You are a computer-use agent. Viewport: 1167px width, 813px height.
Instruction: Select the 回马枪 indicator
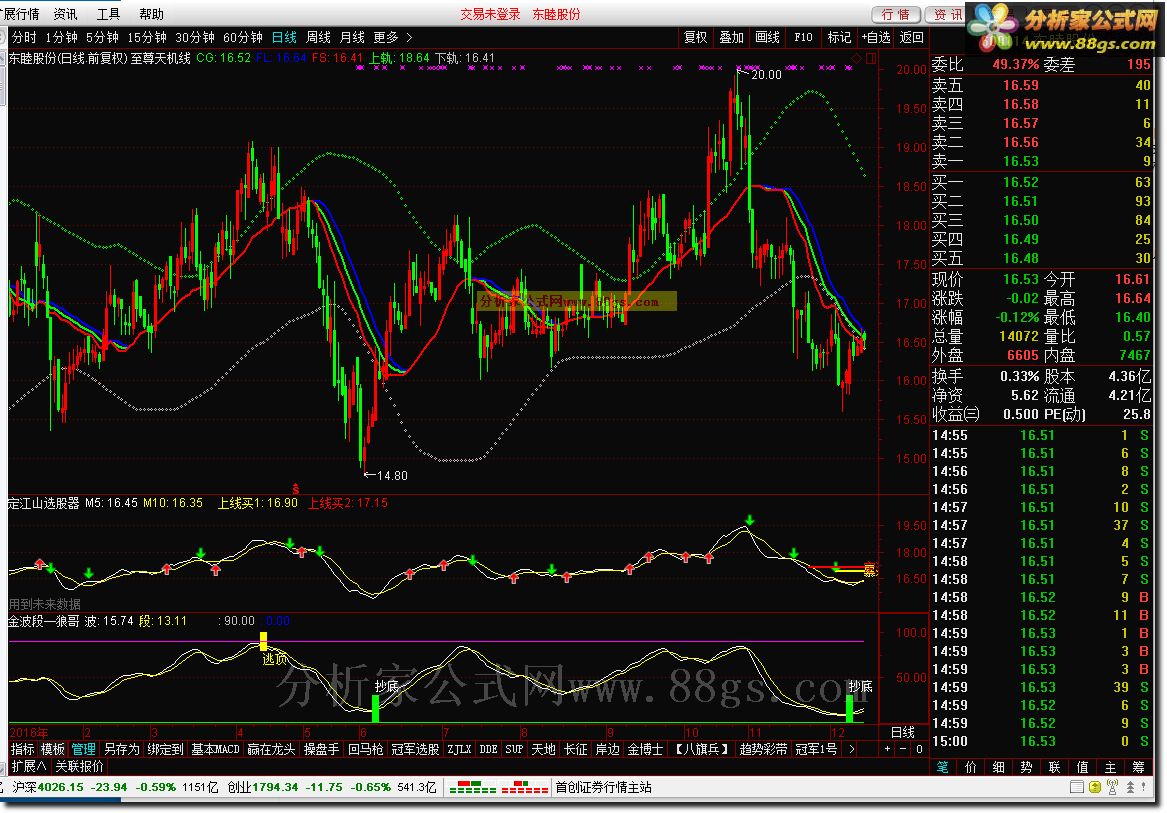pos(365,749)
